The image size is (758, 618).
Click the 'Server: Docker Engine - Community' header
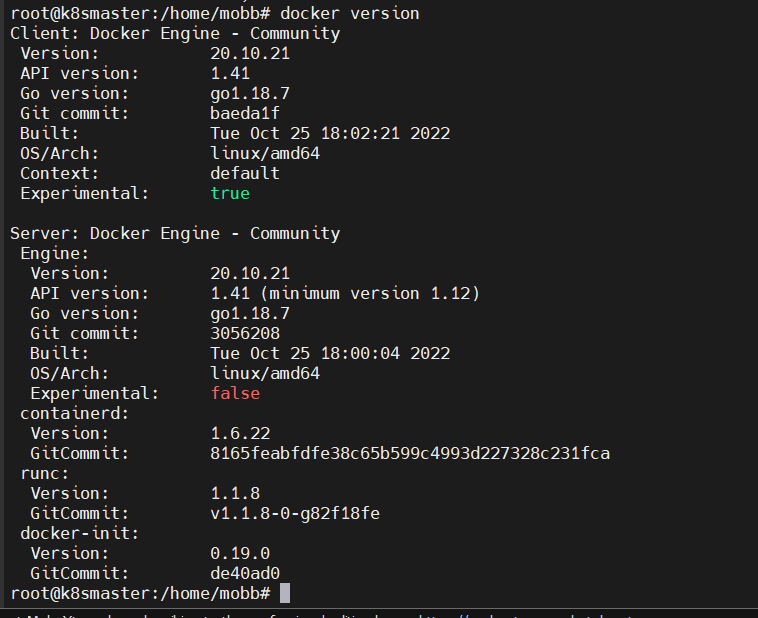click(175, 233)
